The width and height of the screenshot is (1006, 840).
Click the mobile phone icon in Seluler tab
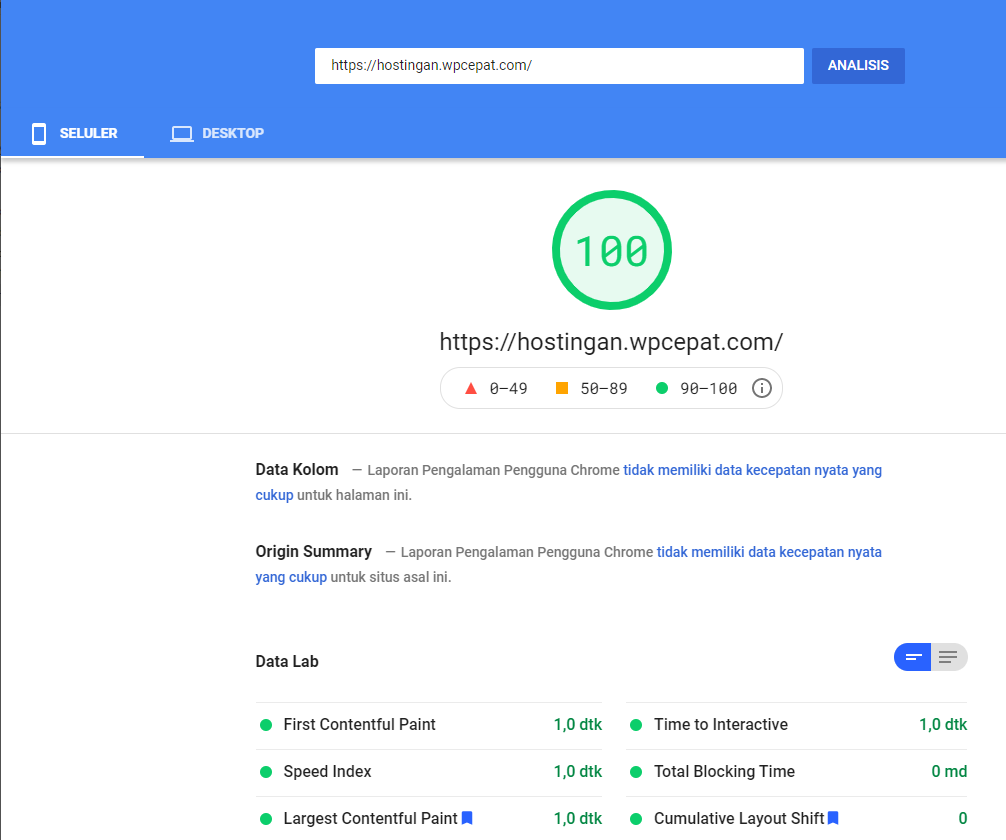39,134
